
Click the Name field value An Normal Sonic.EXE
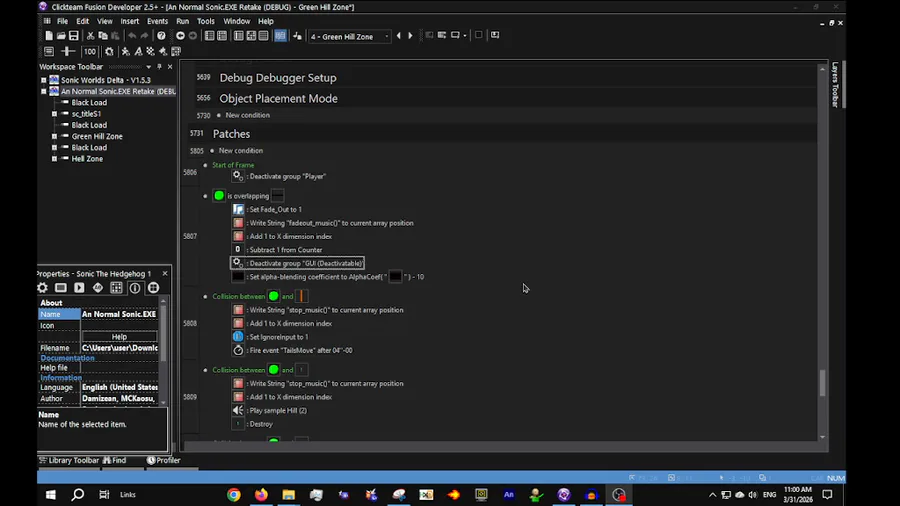[x=119, y=314]
